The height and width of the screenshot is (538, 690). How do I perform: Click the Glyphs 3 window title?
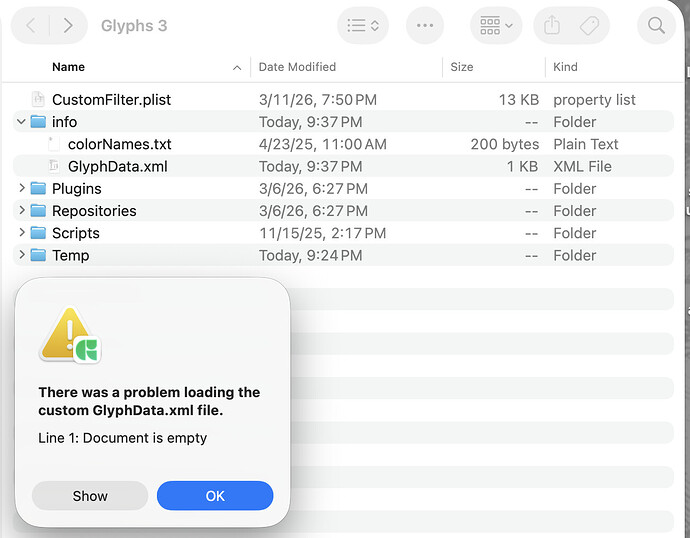134,26
